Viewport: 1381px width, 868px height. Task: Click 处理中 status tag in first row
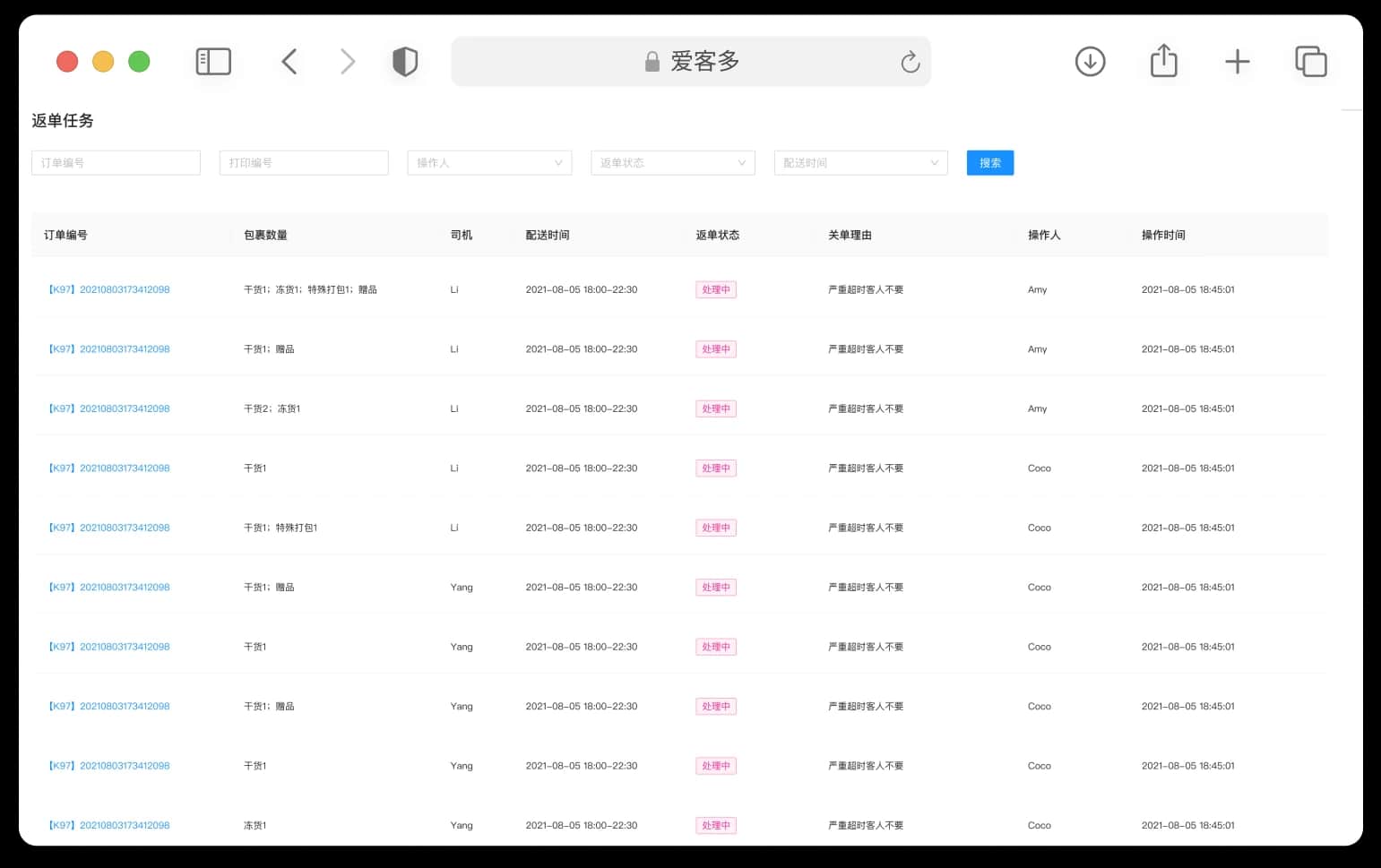tap(716, 289)
